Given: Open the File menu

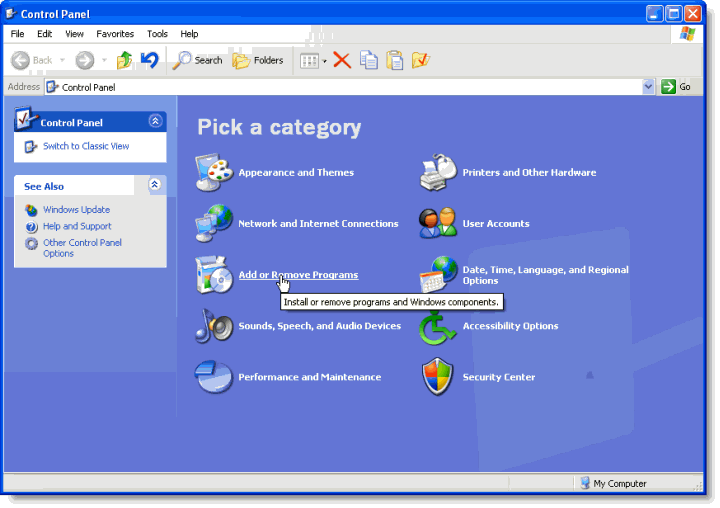Looking at the screenshot, I should point(17,34).
